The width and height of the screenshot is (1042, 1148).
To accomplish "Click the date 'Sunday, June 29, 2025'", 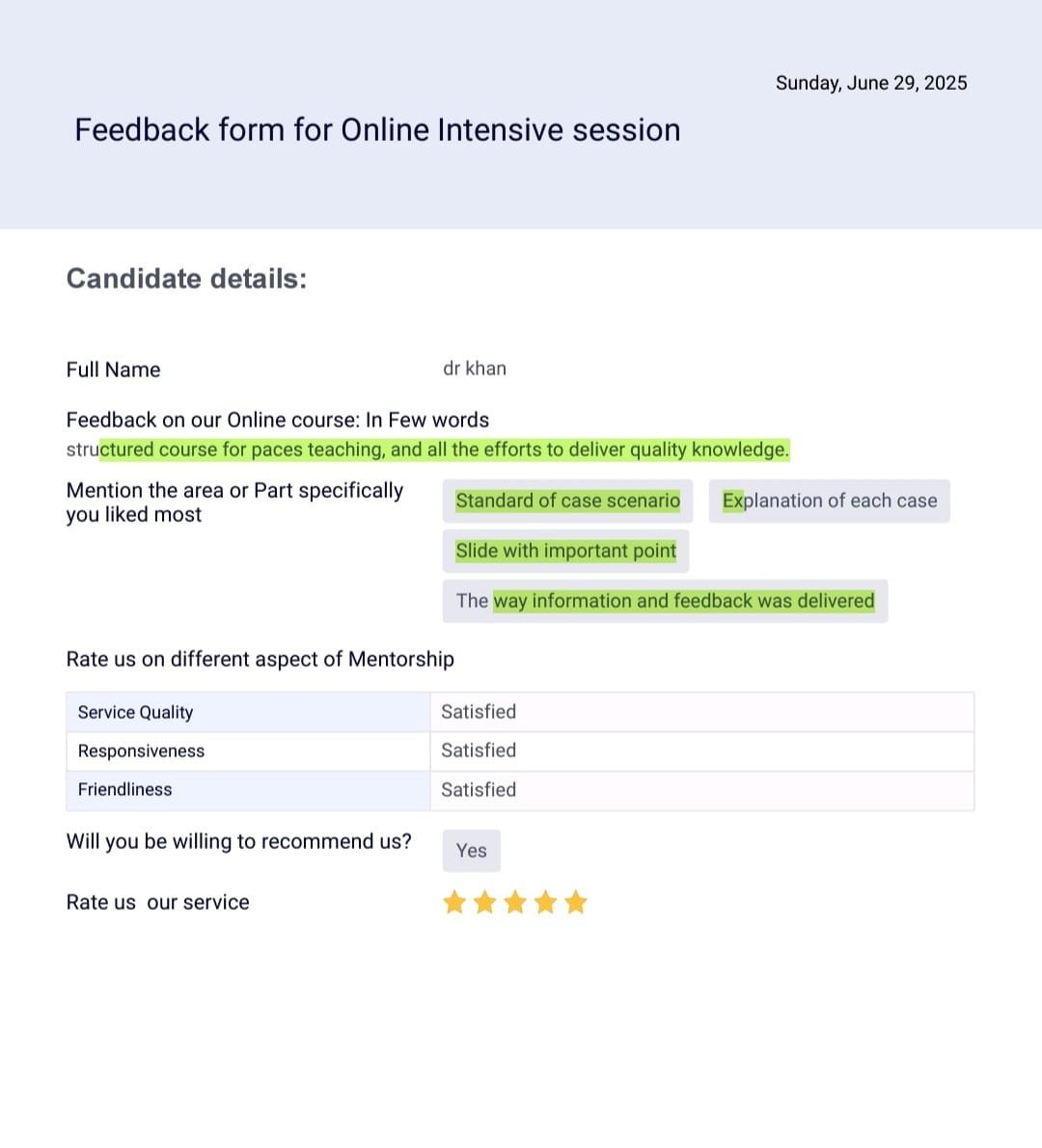I will point(870,83).
